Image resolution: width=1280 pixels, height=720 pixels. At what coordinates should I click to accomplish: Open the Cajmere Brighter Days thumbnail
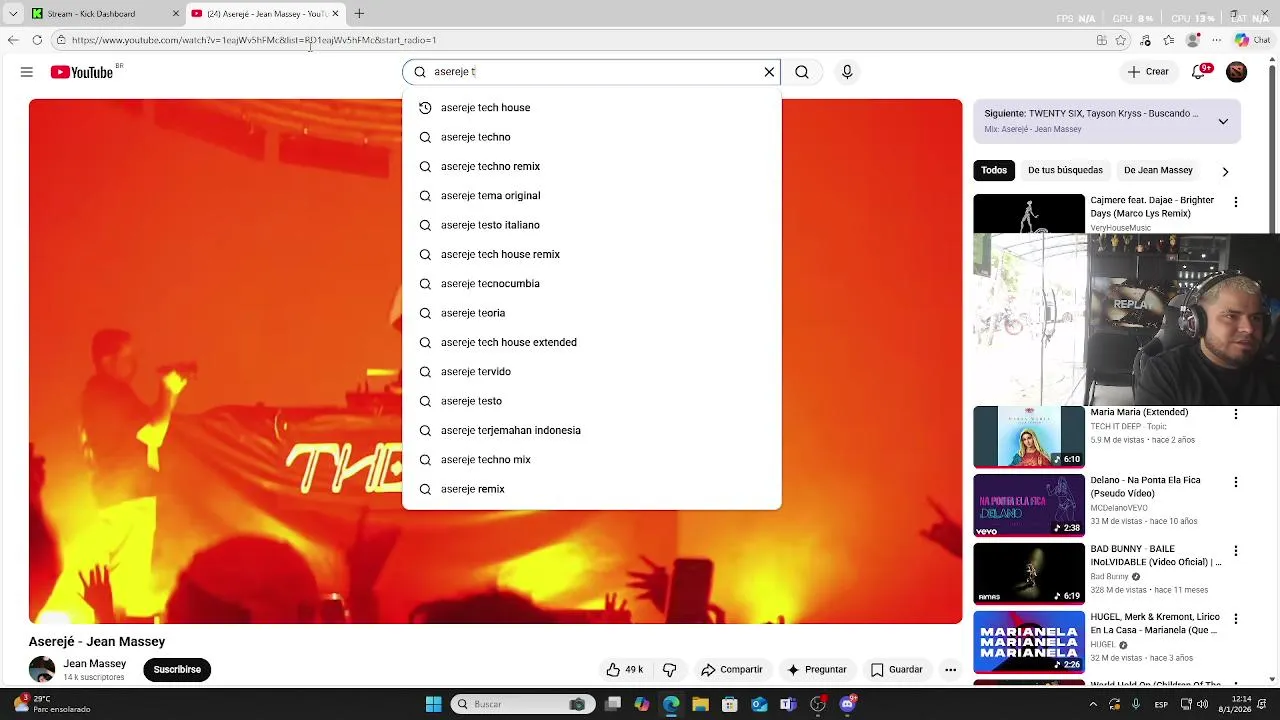[1029, 214]
